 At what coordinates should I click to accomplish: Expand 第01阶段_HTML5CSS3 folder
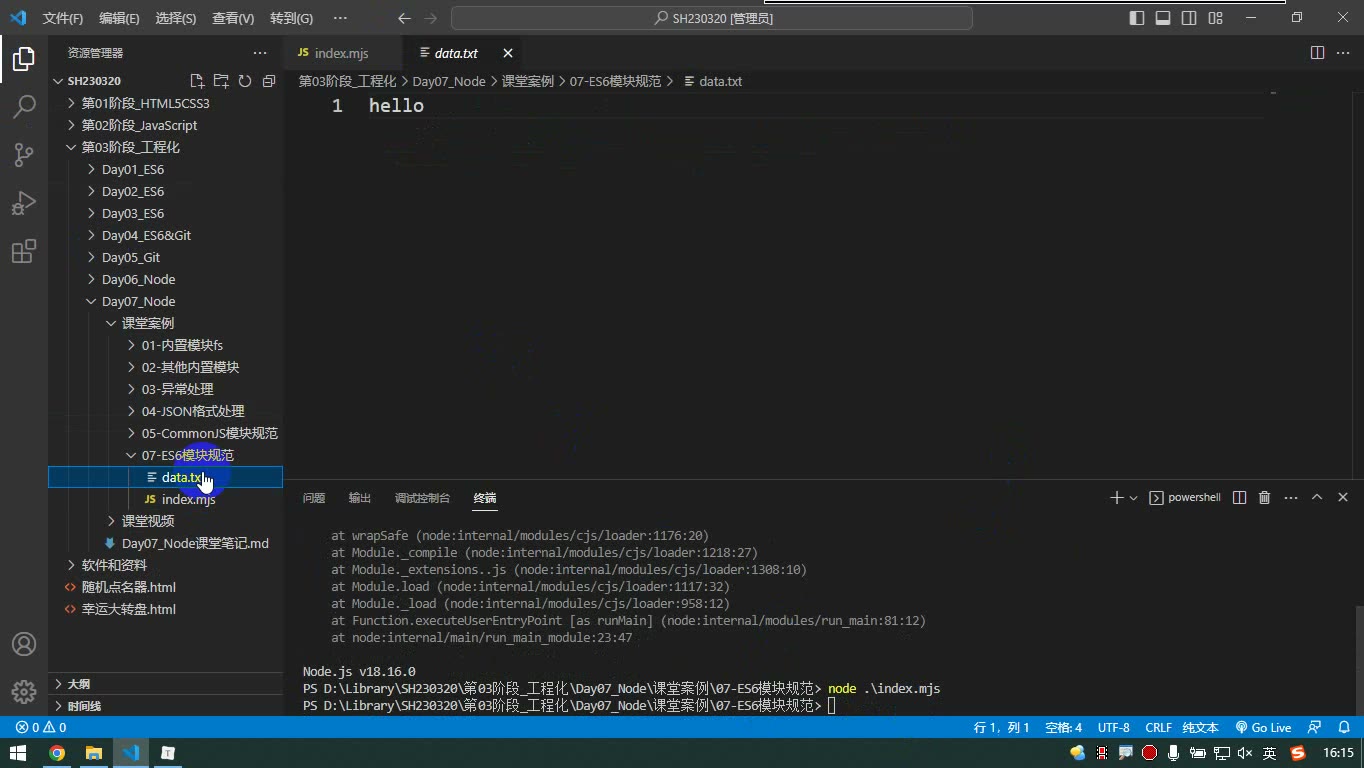click(x=146, y=103)
